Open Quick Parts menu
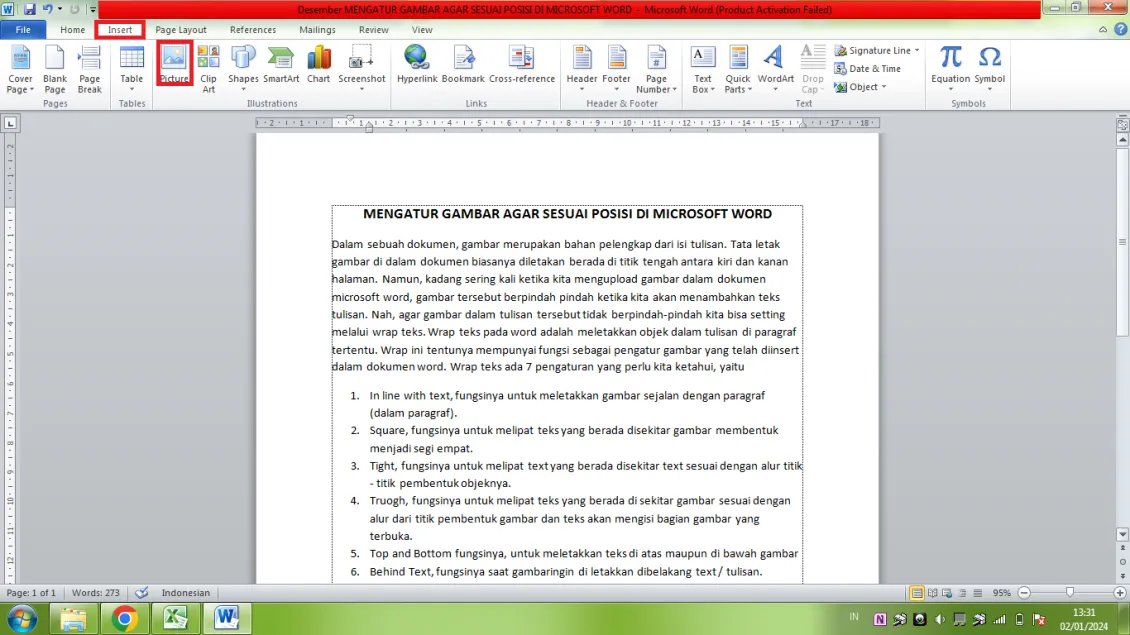 (738, 69)
